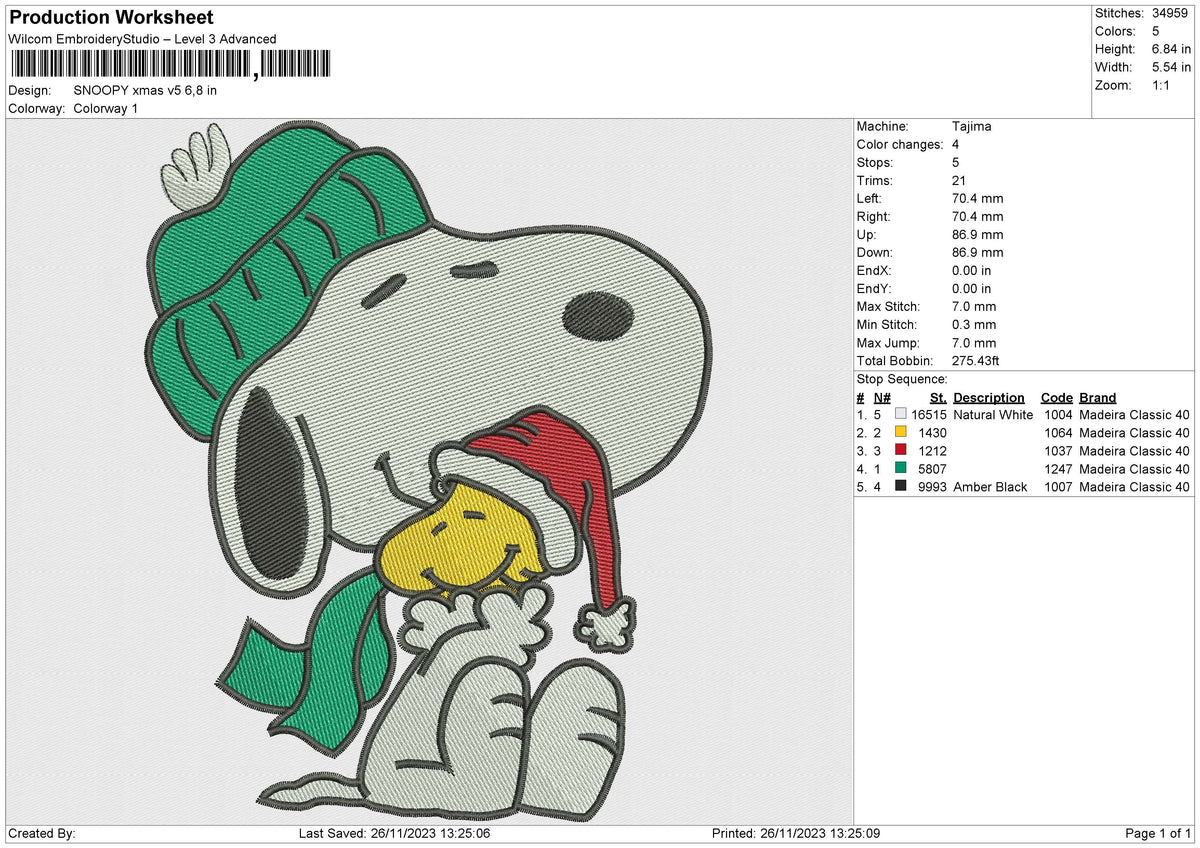
Task: Click stitch count 5807 in stop sequence
Action: 933,469
